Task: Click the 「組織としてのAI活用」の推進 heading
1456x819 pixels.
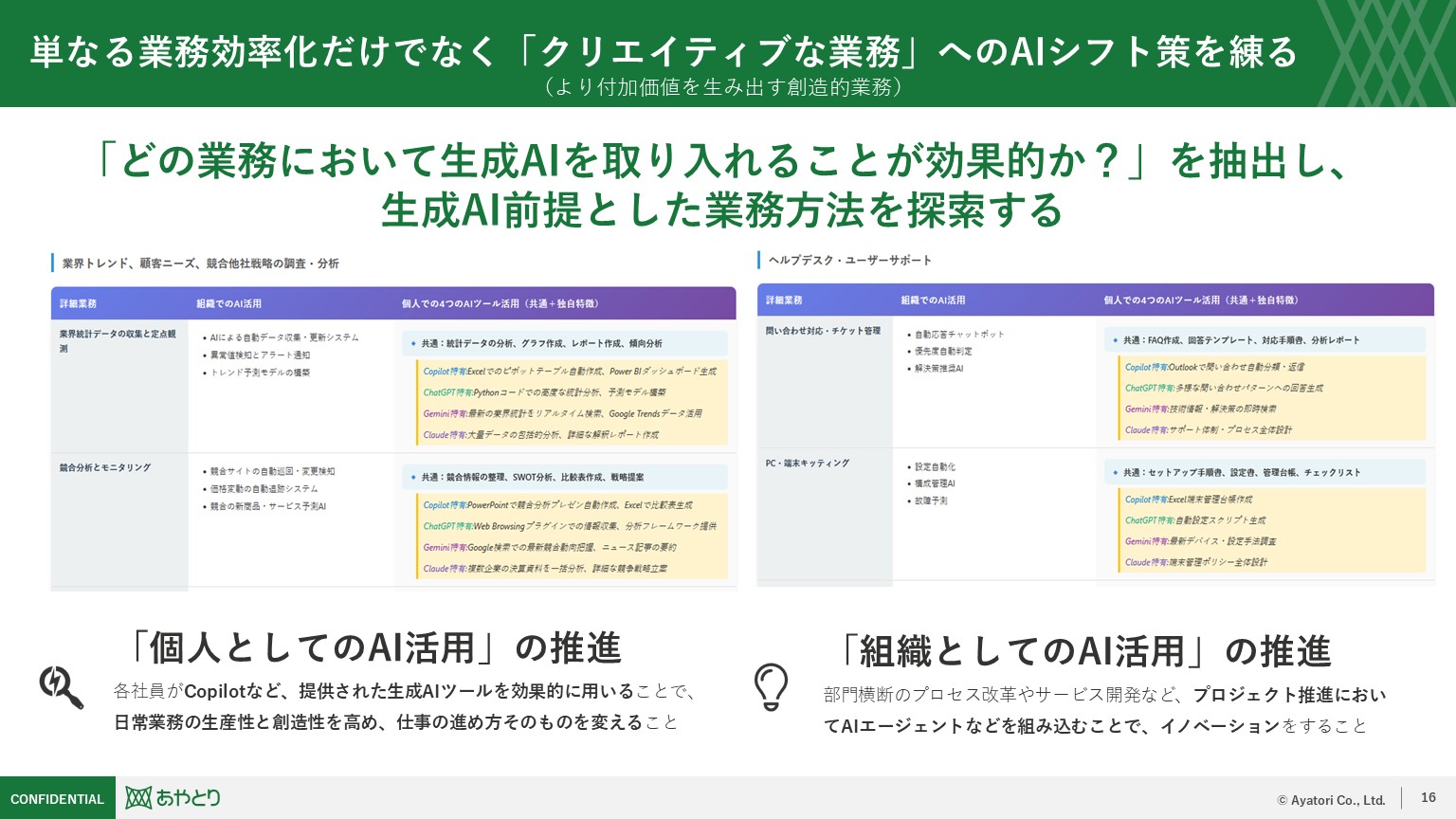Action: [x=1083, y=652]
